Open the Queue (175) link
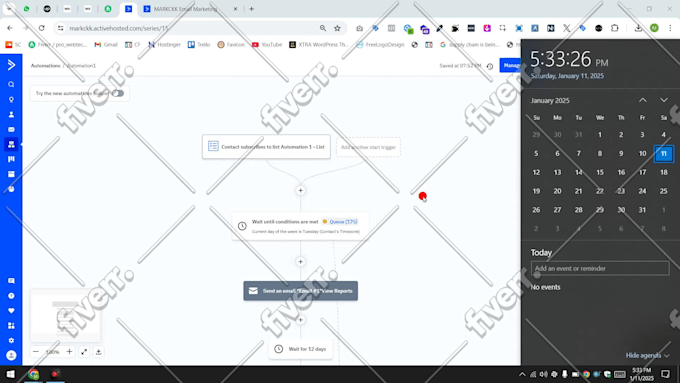680x383 pixels. click(343, 222)
